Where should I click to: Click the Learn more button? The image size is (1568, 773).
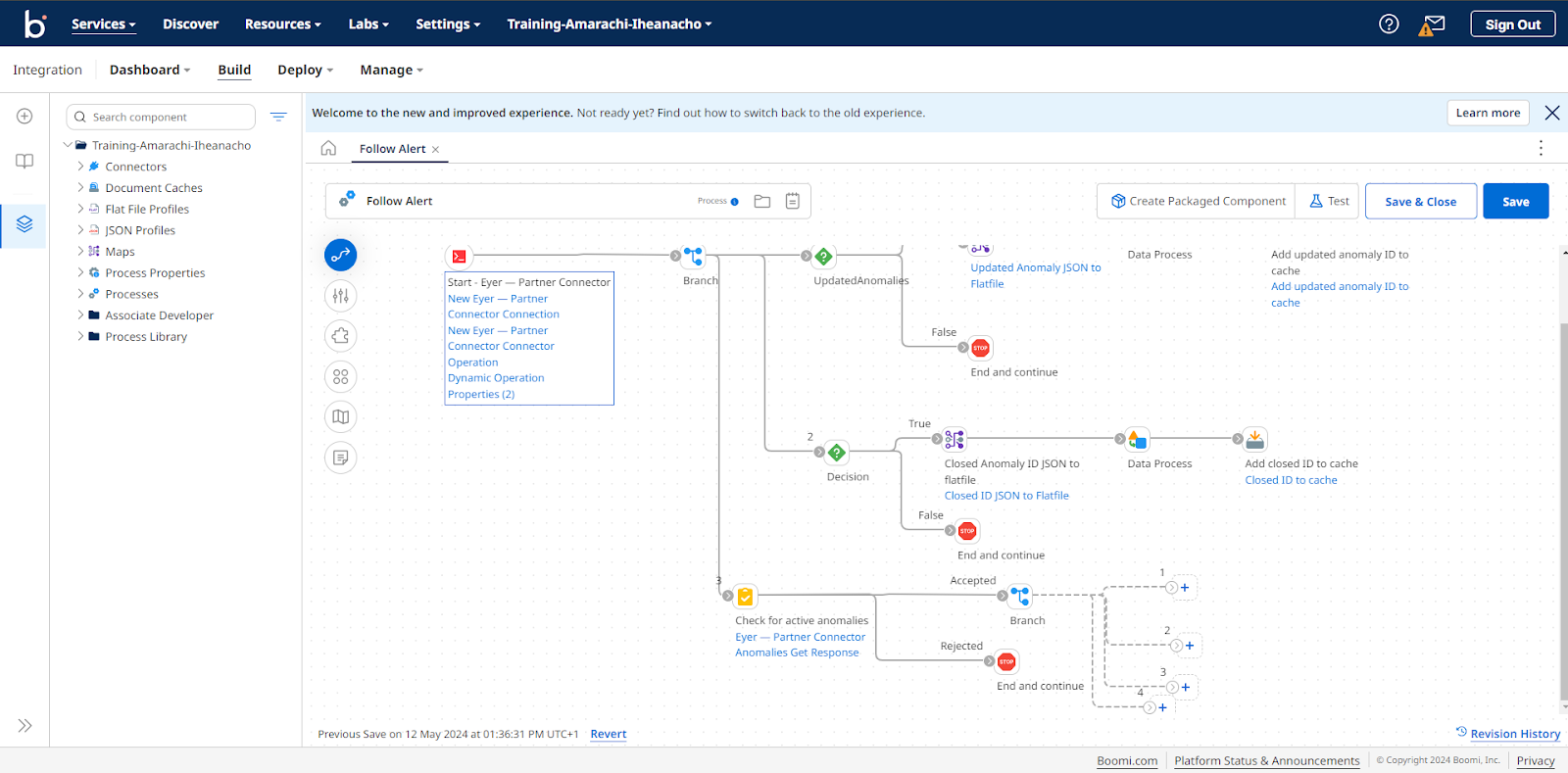(1488, 113)
